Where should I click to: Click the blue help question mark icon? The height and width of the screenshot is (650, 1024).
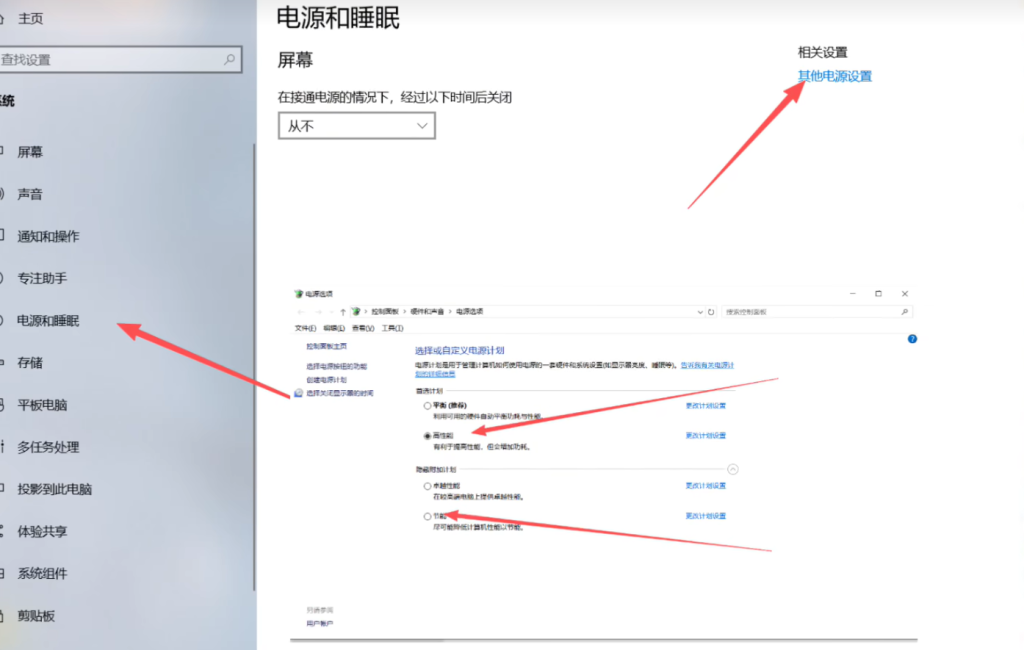coord(912,339)
